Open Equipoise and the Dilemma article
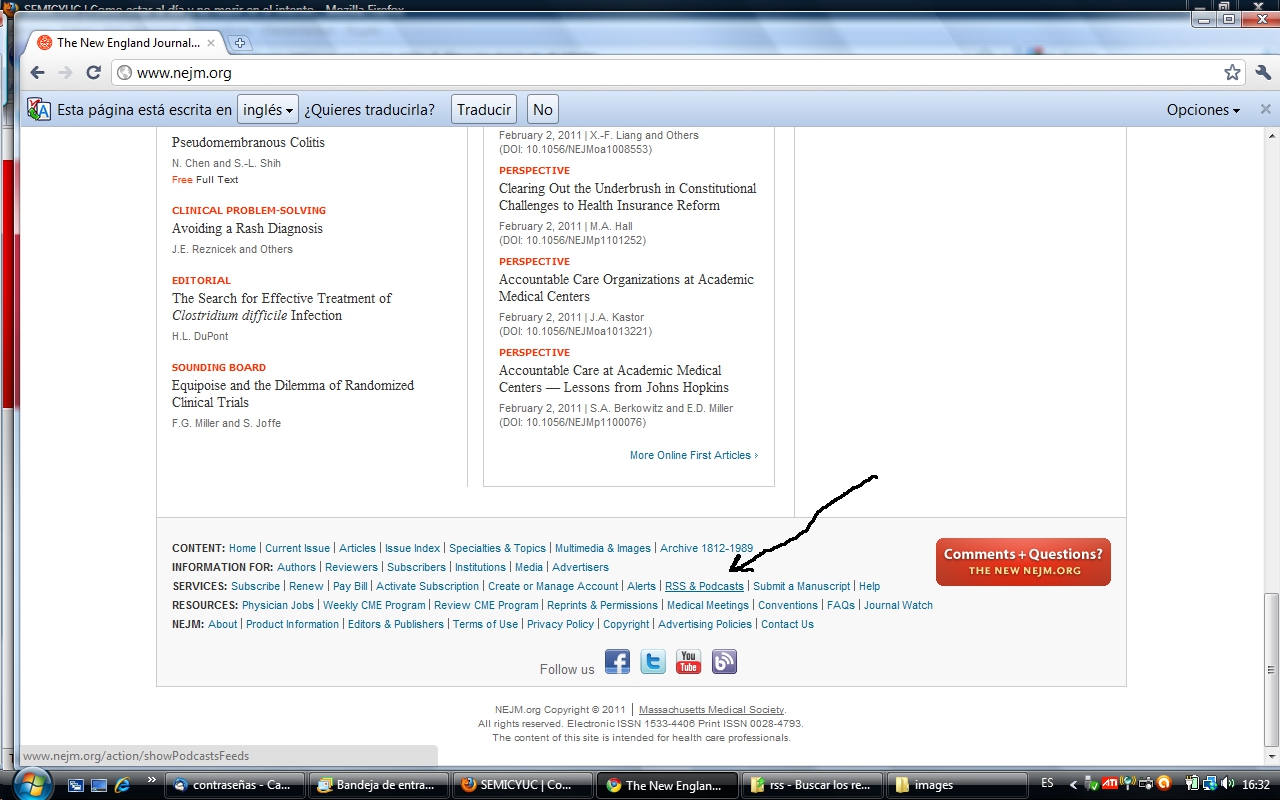This screenshot has width=1280, height=800. click(292, 394)
